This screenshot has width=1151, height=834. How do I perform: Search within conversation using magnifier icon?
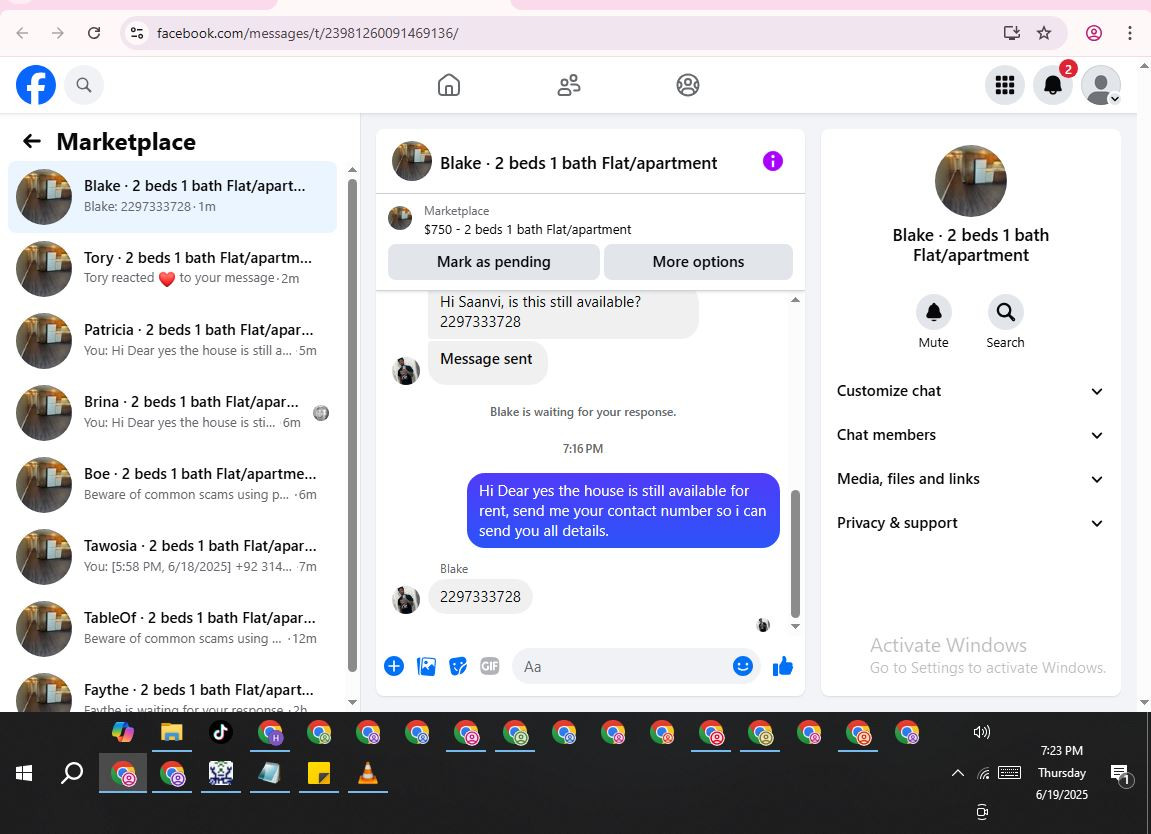[x=1005, y=312]
